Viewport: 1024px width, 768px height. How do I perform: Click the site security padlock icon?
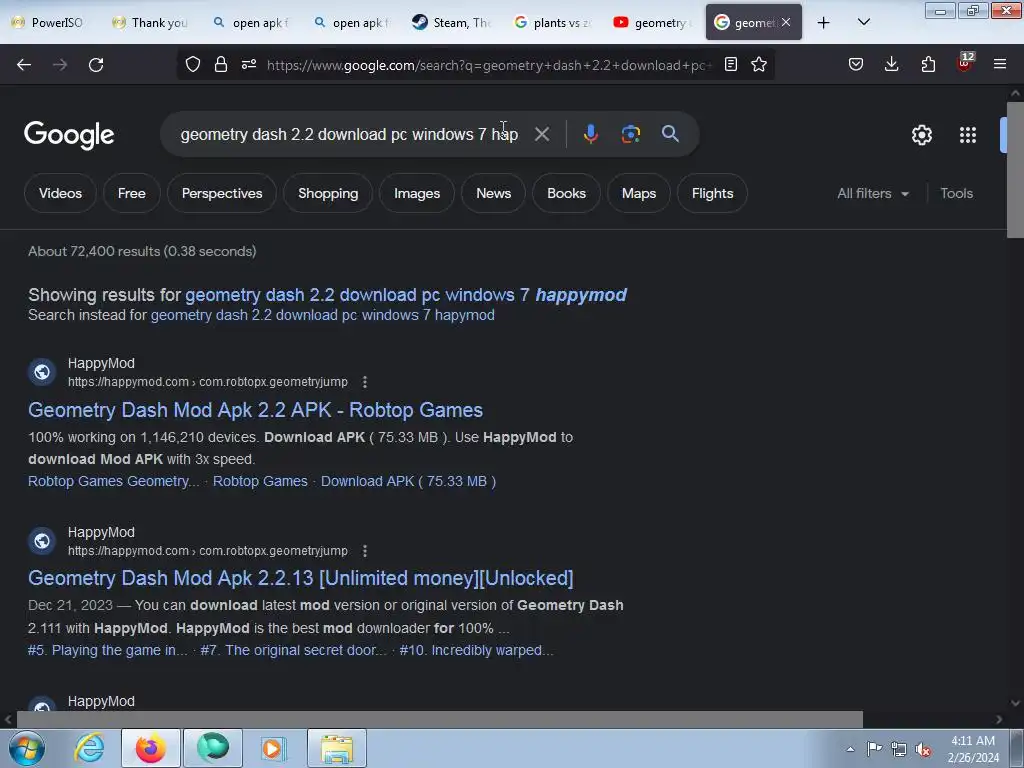pyautogui.click(x=221, y=64)
